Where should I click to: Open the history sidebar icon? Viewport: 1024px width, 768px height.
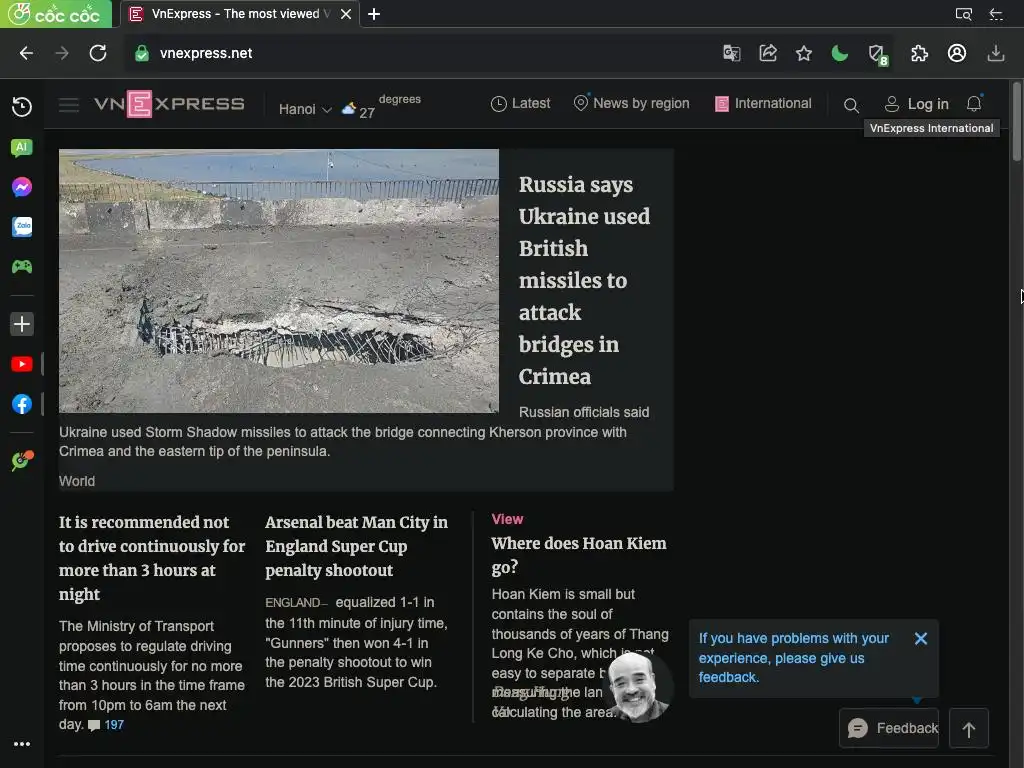pos(22,106)
